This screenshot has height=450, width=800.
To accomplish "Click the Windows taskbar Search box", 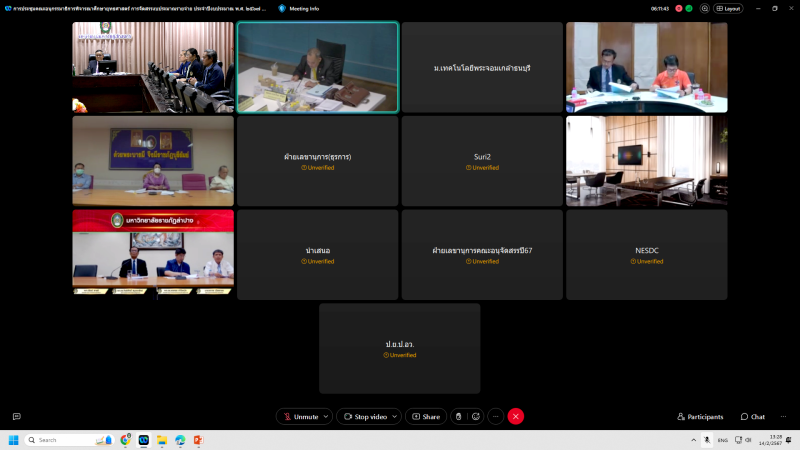I will (x=60, y=440).
